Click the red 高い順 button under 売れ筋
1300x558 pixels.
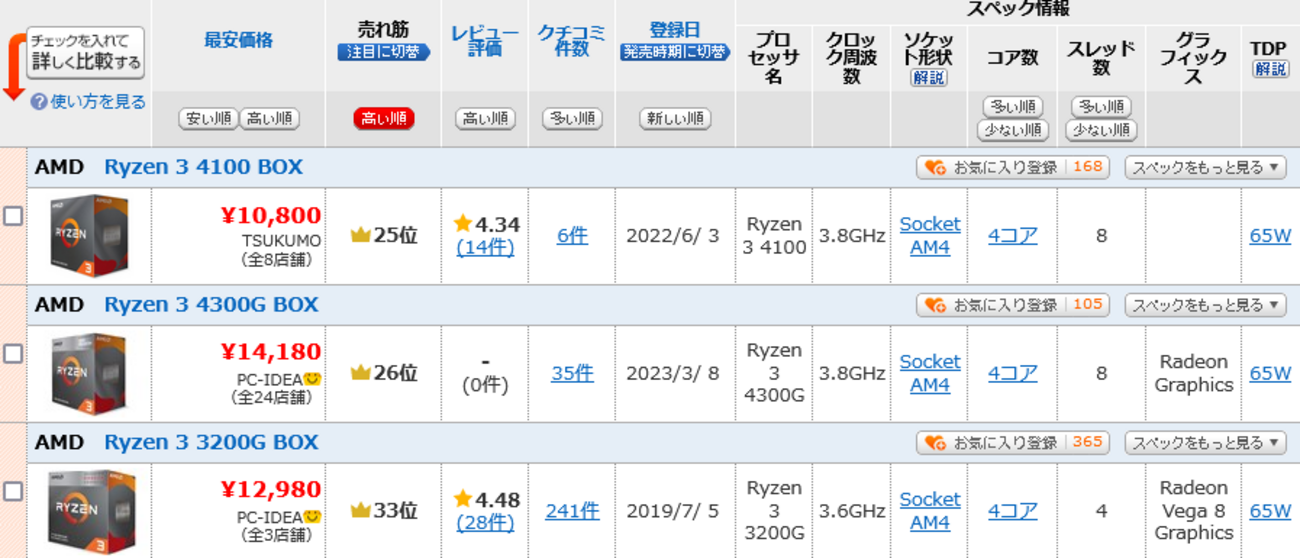click(x=383, y=119)
